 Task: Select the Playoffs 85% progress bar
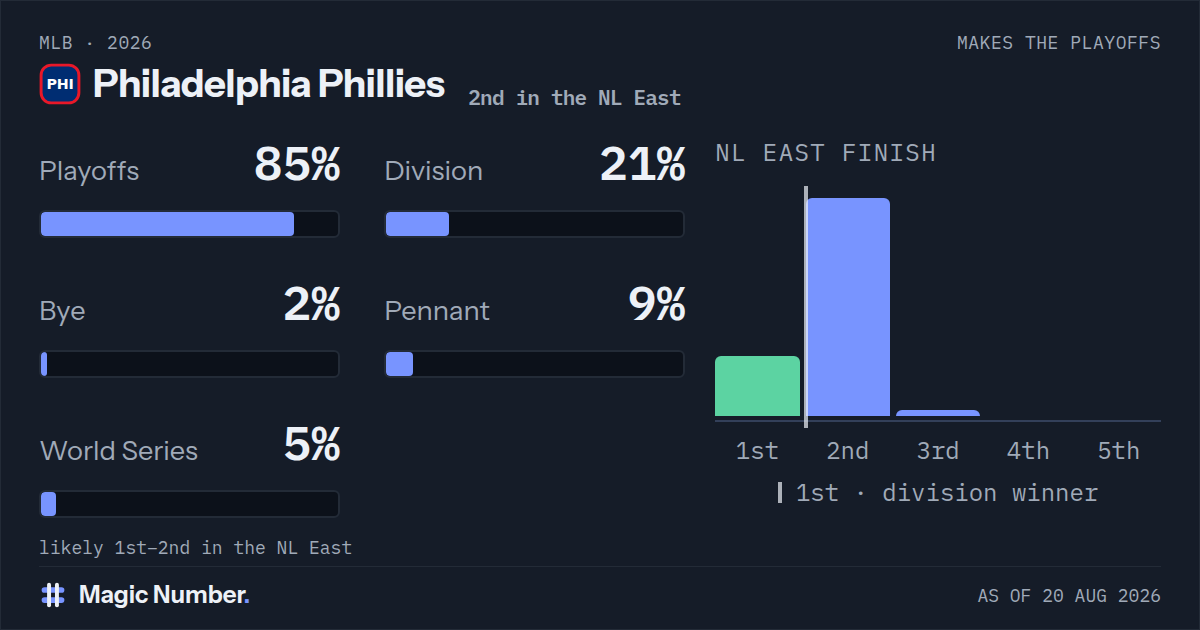[189, 224]
